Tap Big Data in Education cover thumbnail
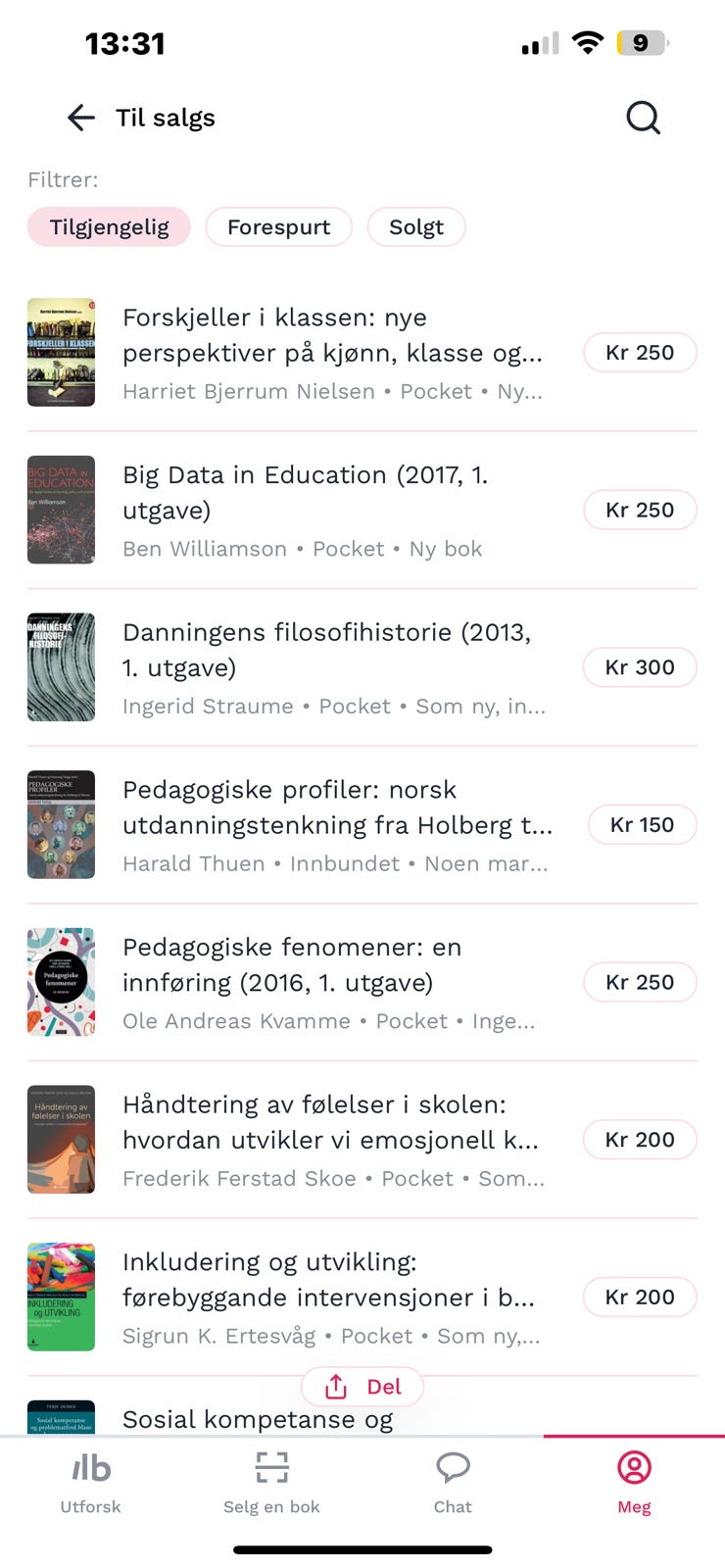The image size is (725, 1568). click(61, 510)
